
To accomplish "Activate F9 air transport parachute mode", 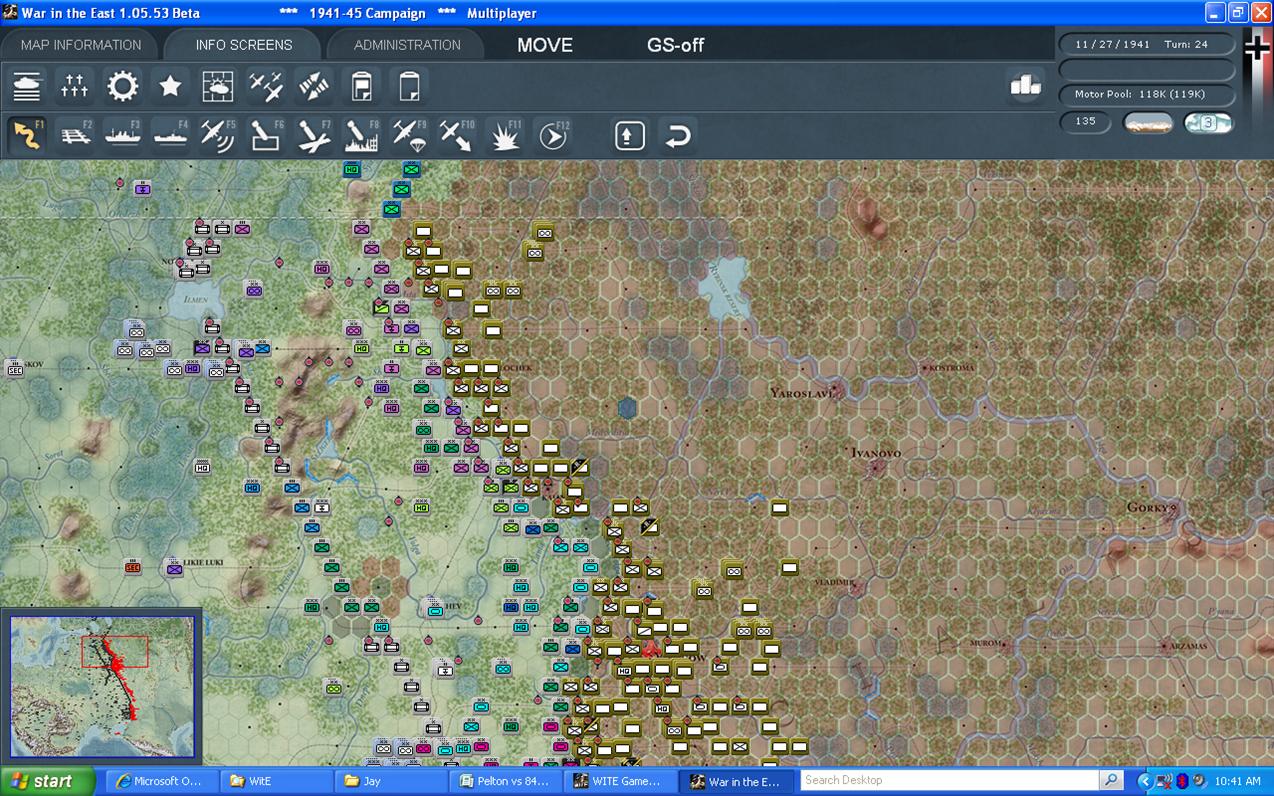I will 409,135.
